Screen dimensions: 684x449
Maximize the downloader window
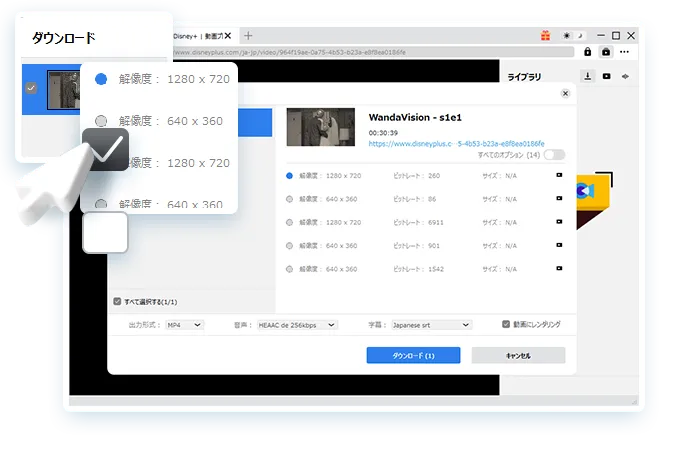click(616, 36)
